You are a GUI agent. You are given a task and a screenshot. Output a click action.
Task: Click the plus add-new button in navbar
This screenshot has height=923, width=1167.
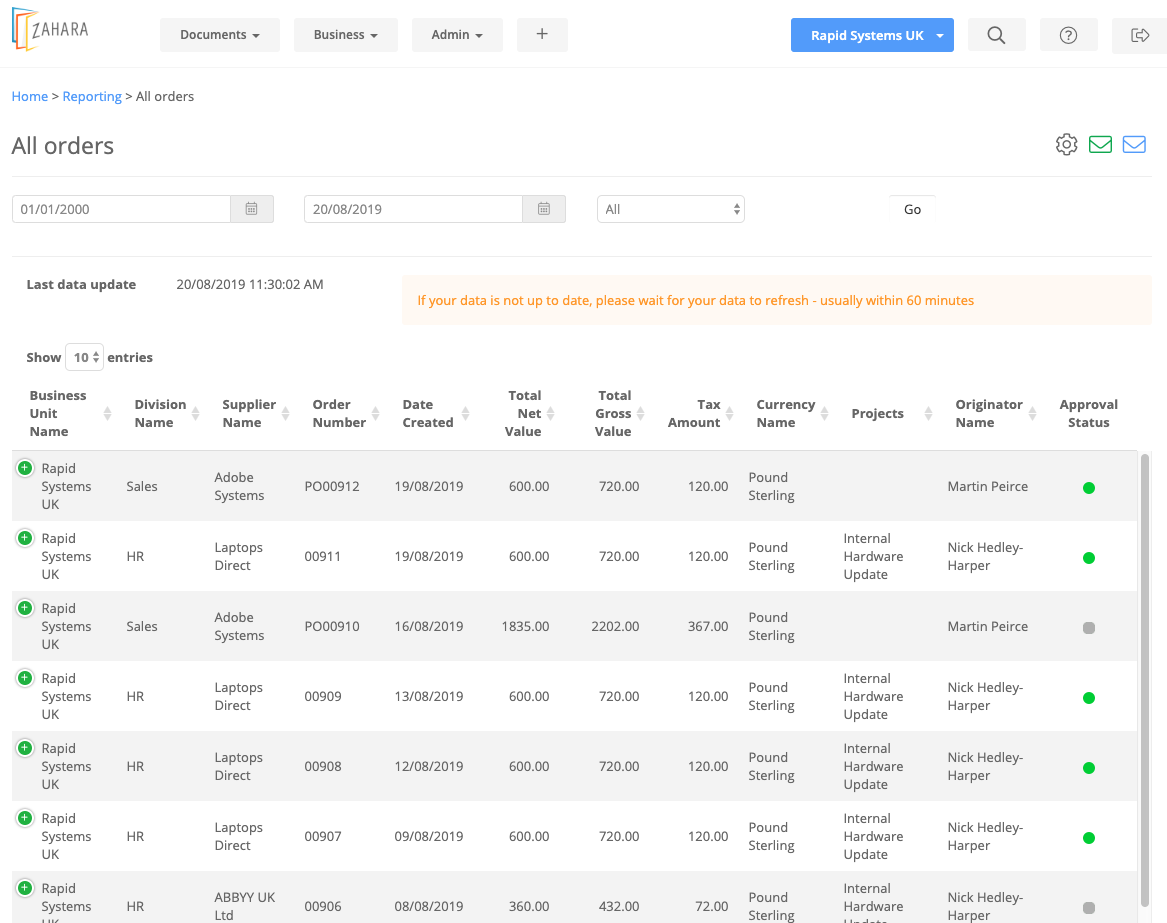pos(542,34)
